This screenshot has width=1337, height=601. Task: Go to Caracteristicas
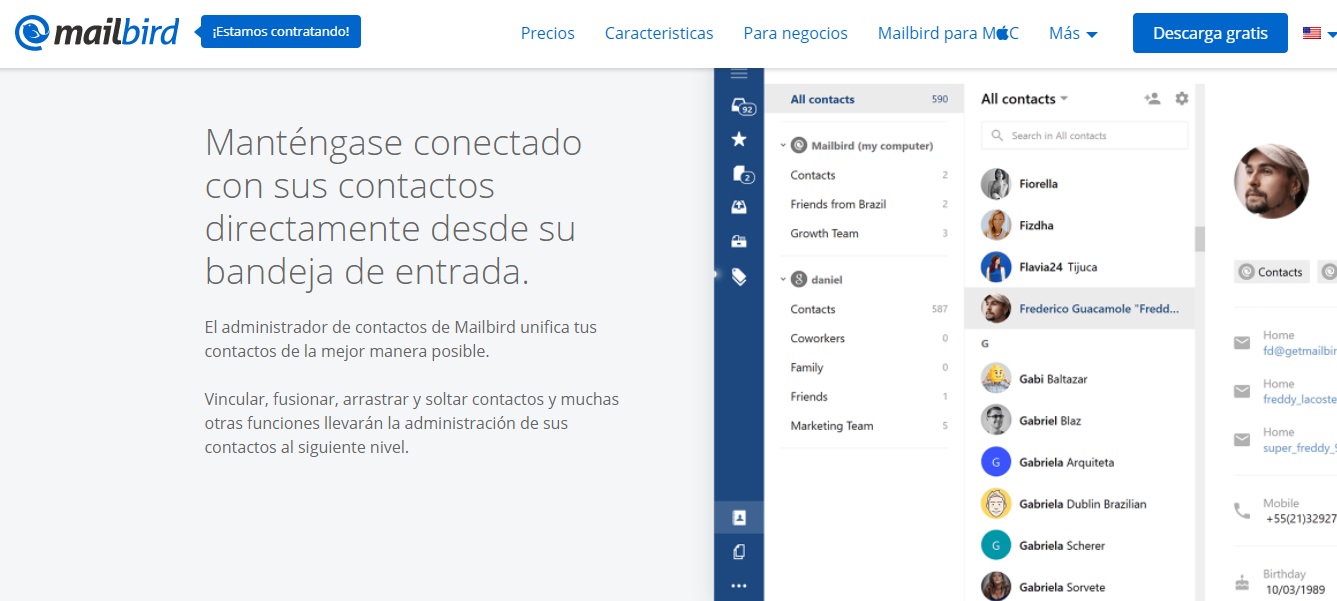click(x=659, y=33)
